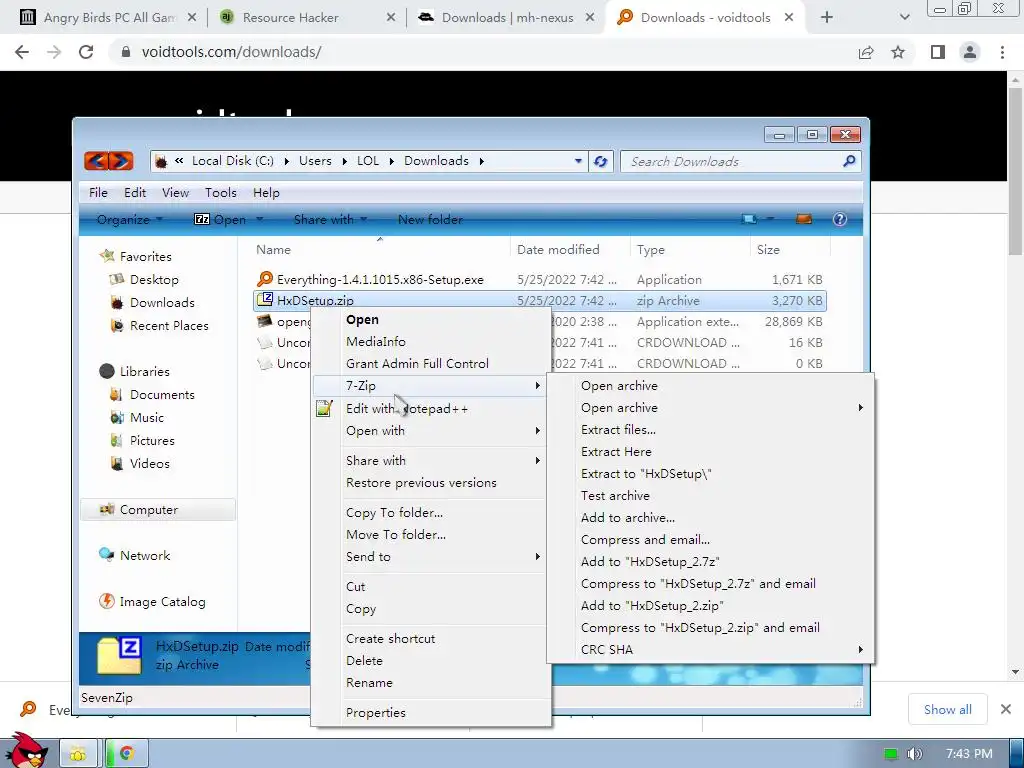
Task: Choose Extract to "HxDSetup\"
Action: [x=646, y=473]
